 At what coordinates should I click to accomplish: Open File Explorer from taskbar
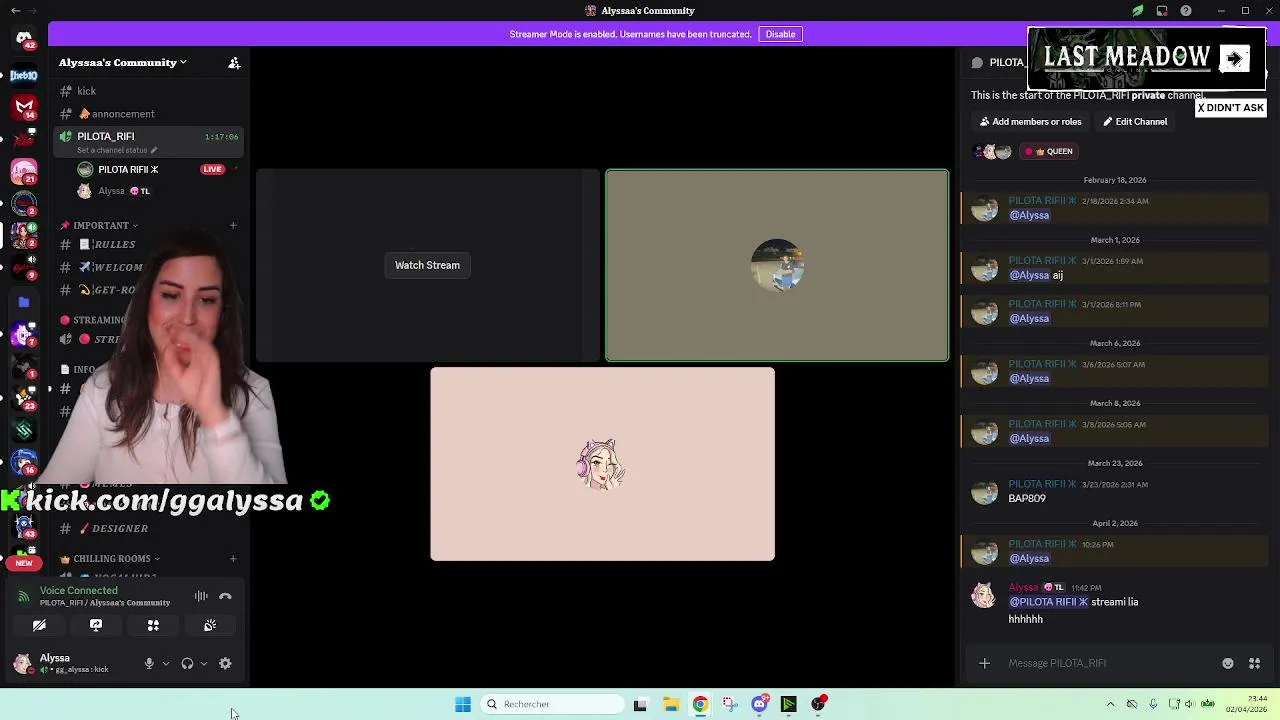pyautogui.click(x=671, y=704)
